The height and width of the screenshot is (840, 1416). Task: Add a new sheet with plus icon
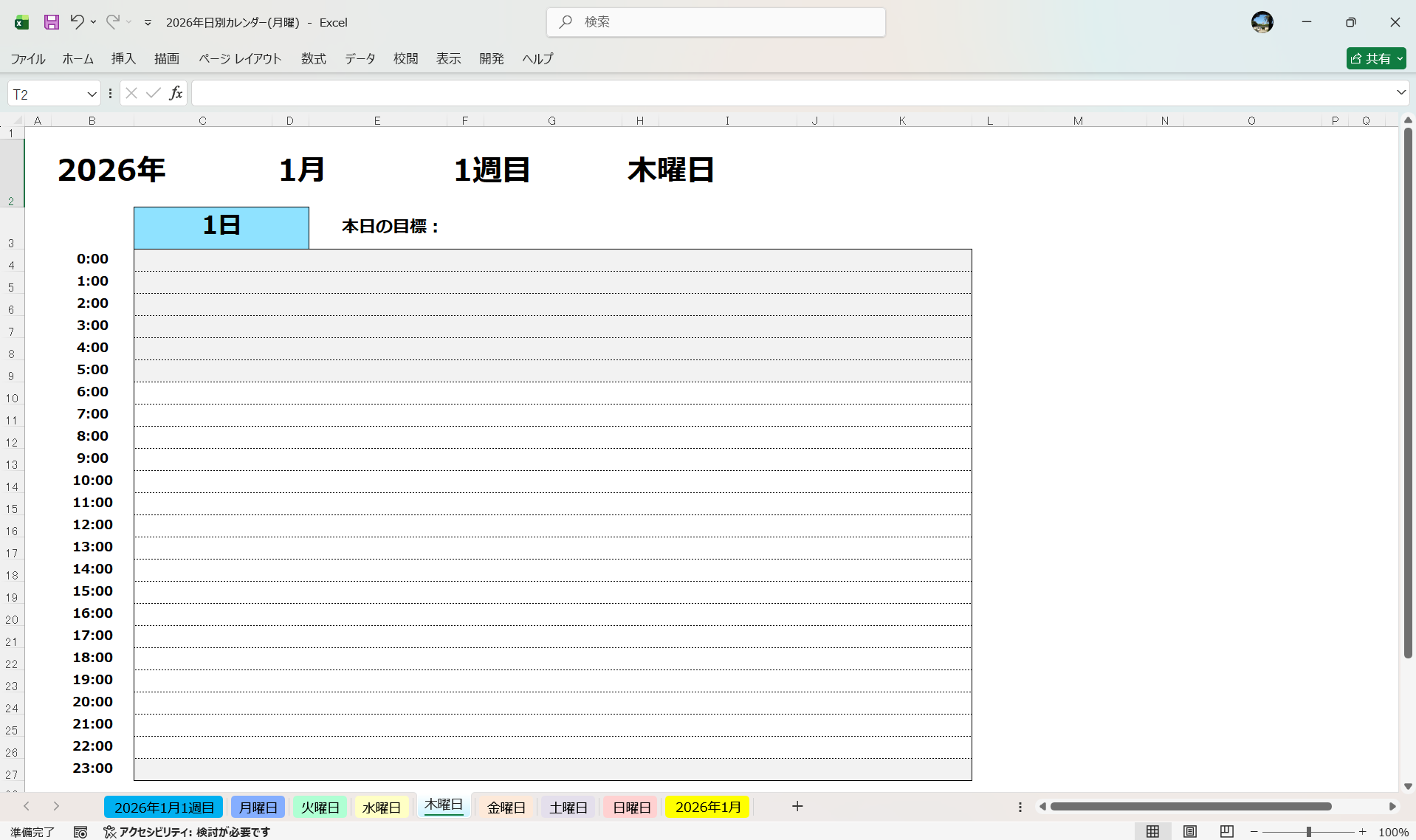(x=797, y=807)
